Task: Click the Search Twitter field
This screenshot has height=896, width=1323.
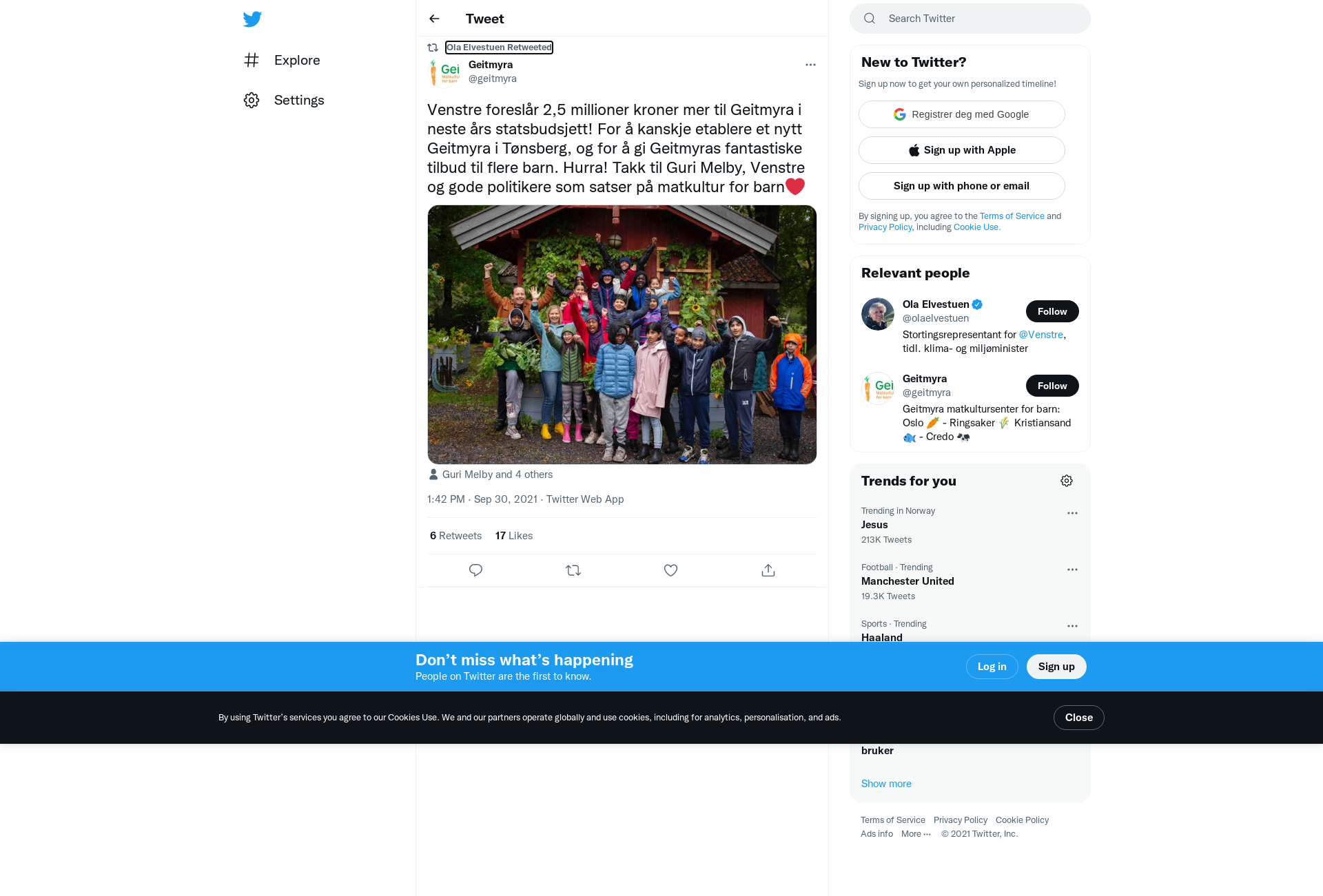Action: pos(970,19)
